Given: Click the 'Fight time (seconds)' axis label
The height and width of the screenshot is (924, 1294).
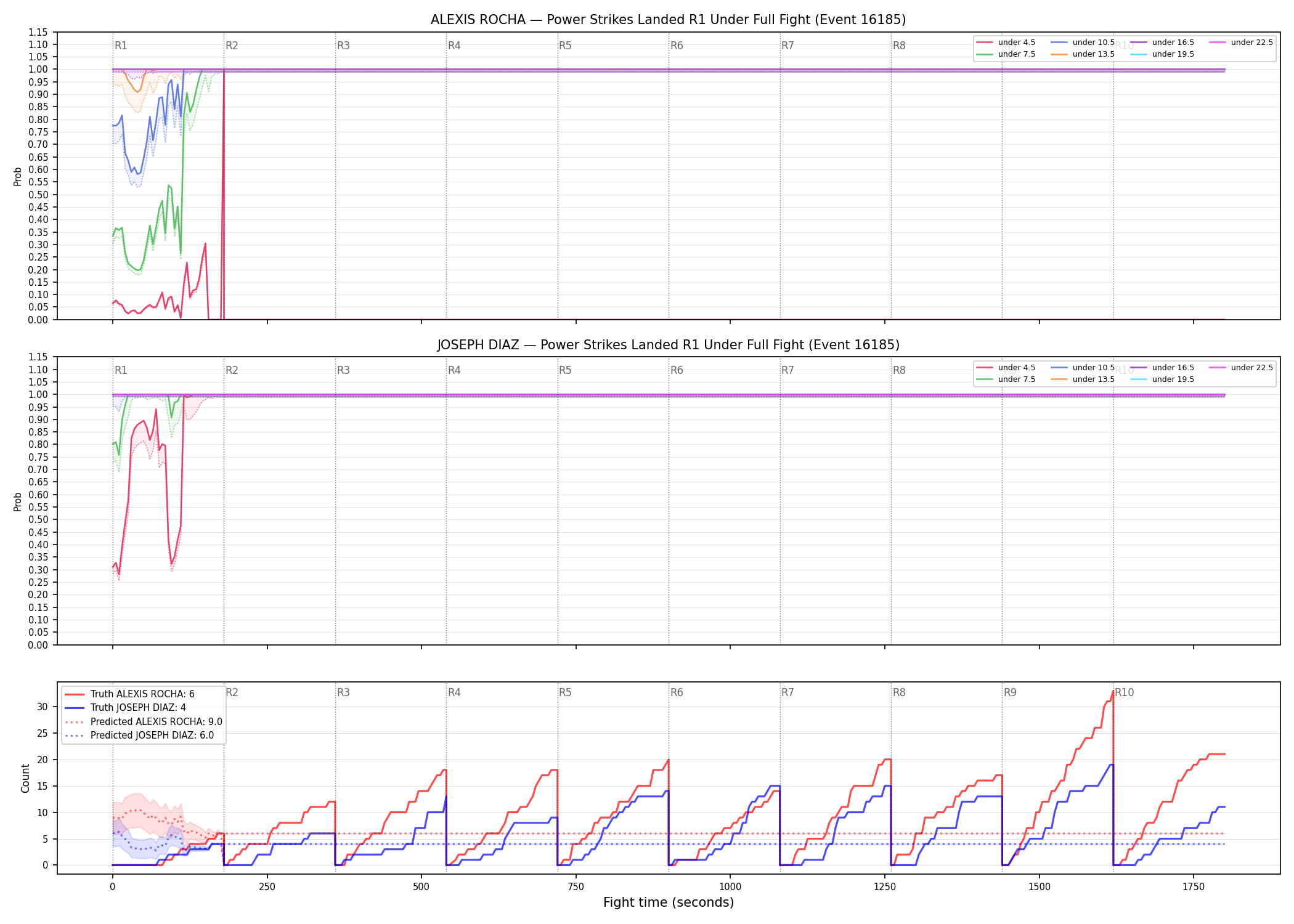Looking at the screenshot, I should pyautogui.click(x=669, y=902).
